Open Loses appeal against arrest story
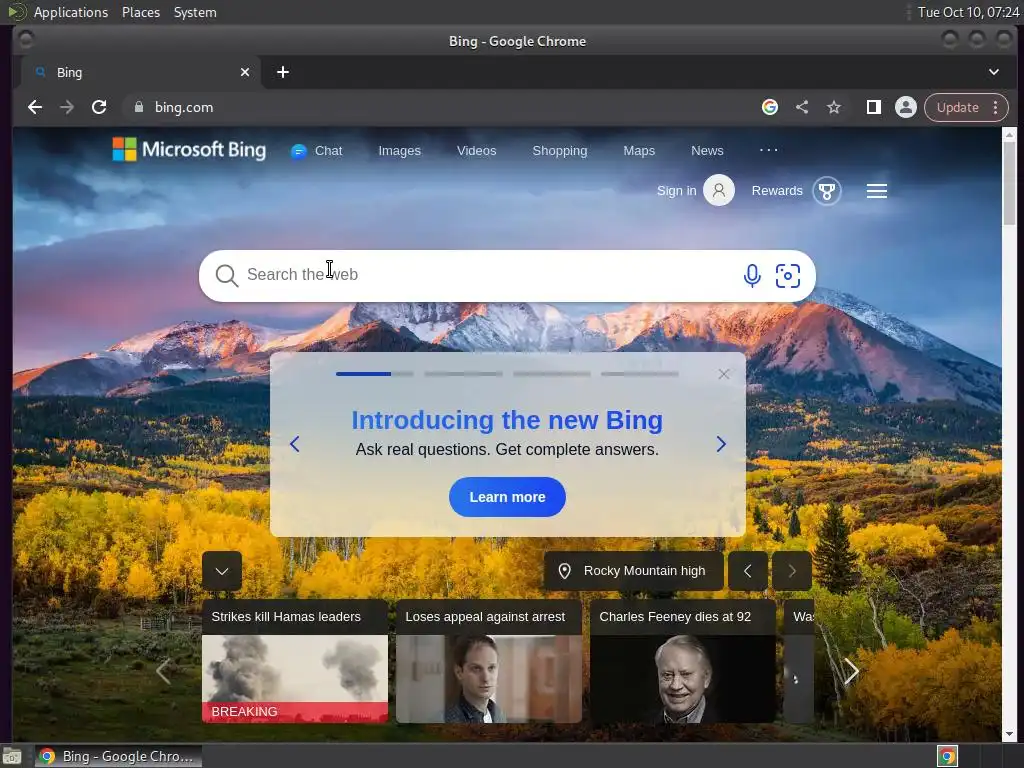 pyautogui.click(x=485, y=616)
